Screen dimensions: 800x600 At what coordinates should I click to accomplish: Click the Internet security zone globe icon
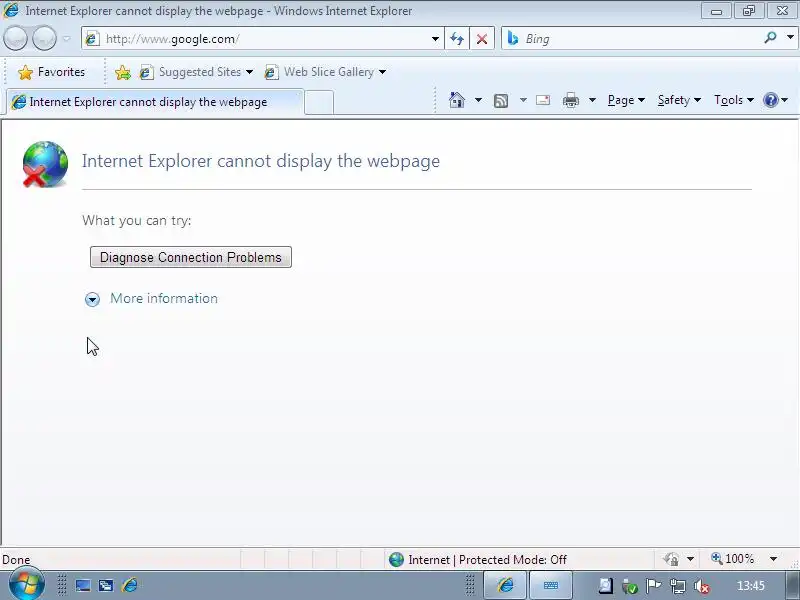click(x=396, y=560)
